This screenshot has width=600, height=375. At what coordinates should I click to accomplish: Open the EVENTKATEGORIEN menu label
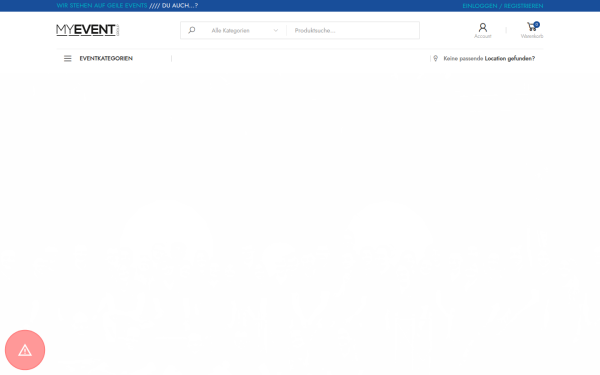[106, 59]
